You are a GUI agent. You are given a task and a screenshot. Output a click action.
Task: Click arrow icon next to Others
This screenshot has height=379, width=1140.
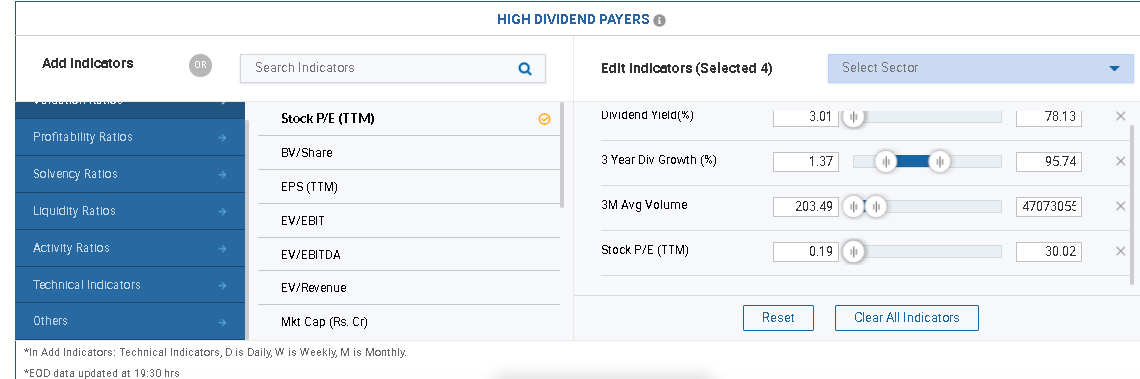[x=222, y=322]
